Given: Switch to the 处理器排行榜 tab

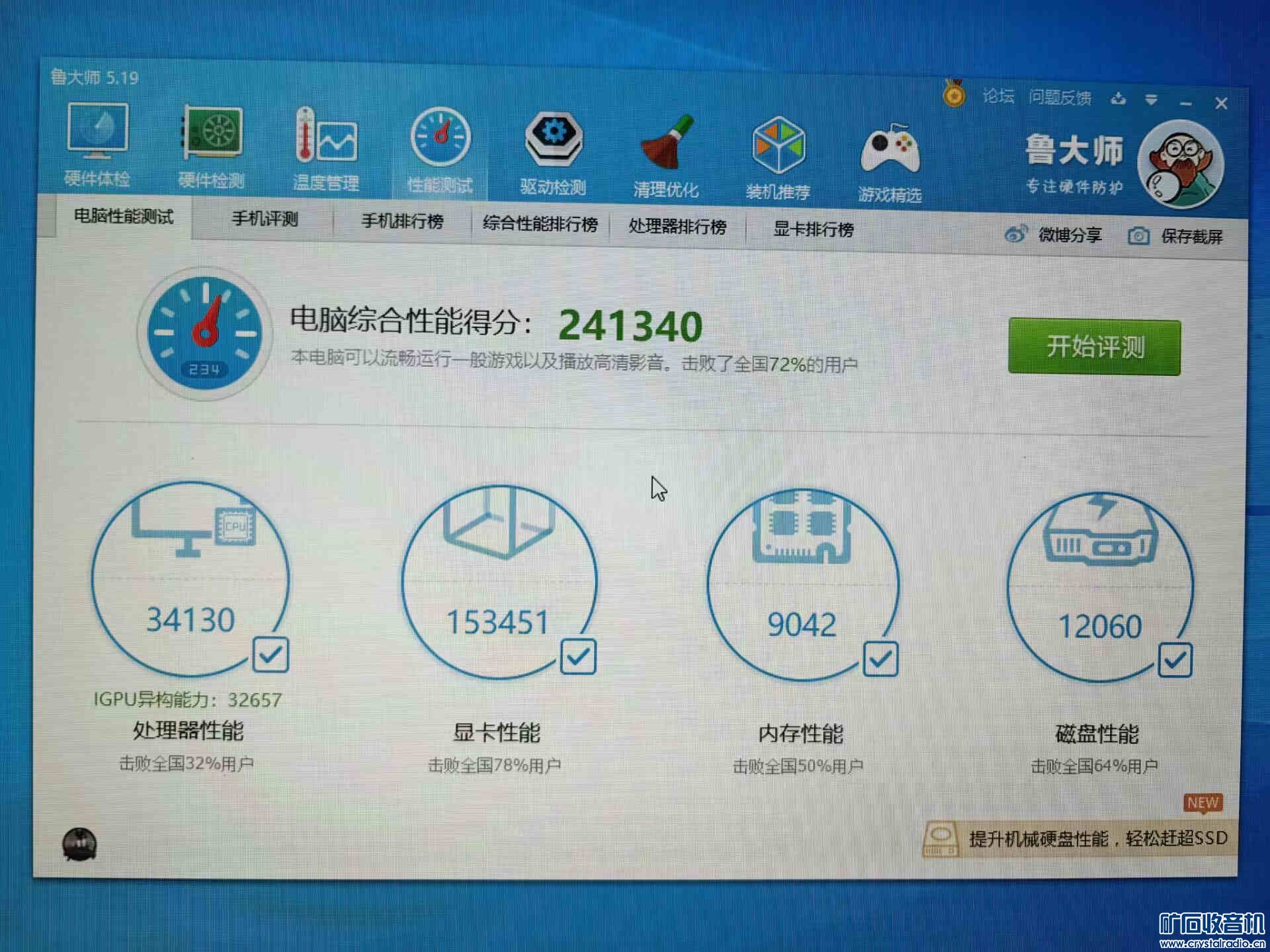Looking at the screenshot, I should tap(677, 227).
